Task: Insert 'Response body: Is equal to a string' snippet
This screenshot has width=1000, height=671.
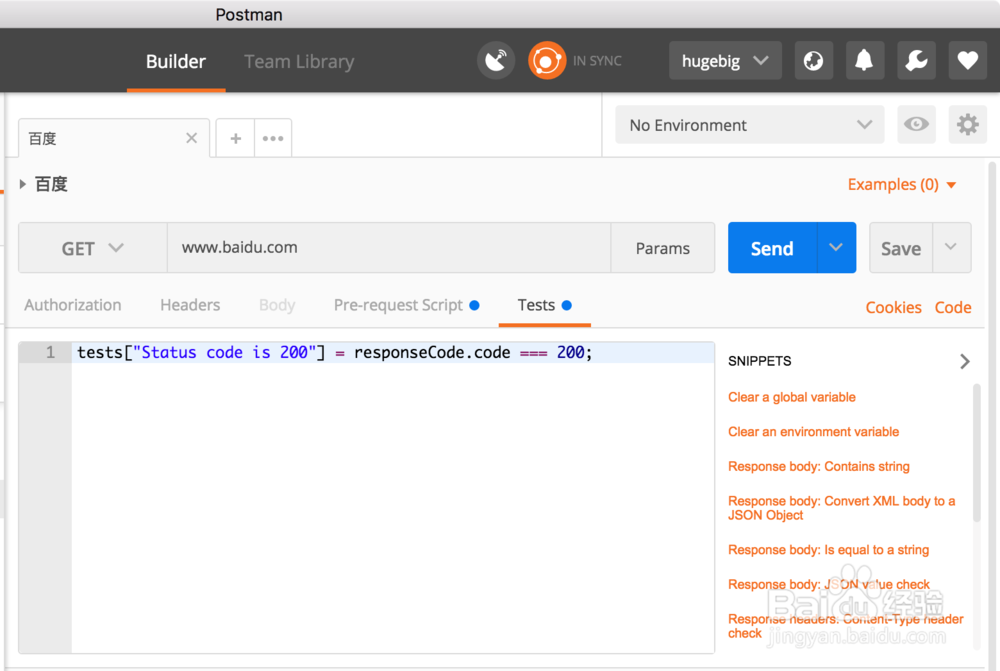Action: 828,550
